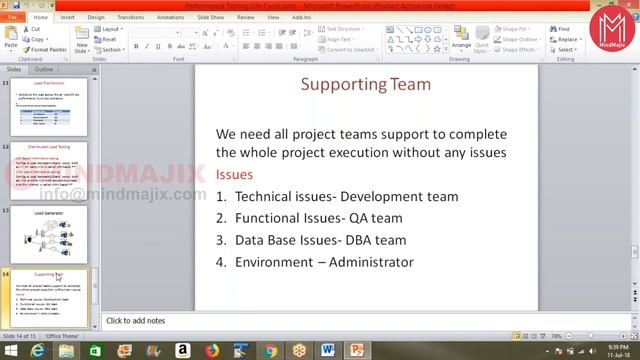The image size is (640, 360).
Task: Open the Replace dropdown arrow
Action: point(581,39)
